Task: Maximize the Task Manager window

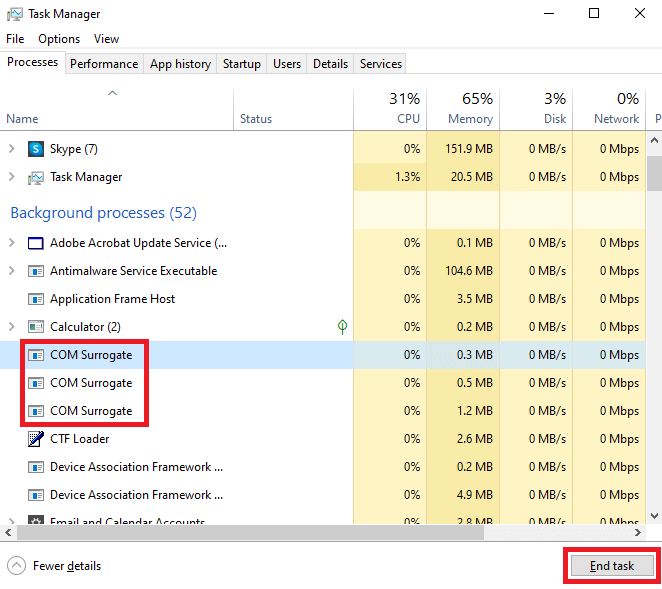Action: click(594, 14)
